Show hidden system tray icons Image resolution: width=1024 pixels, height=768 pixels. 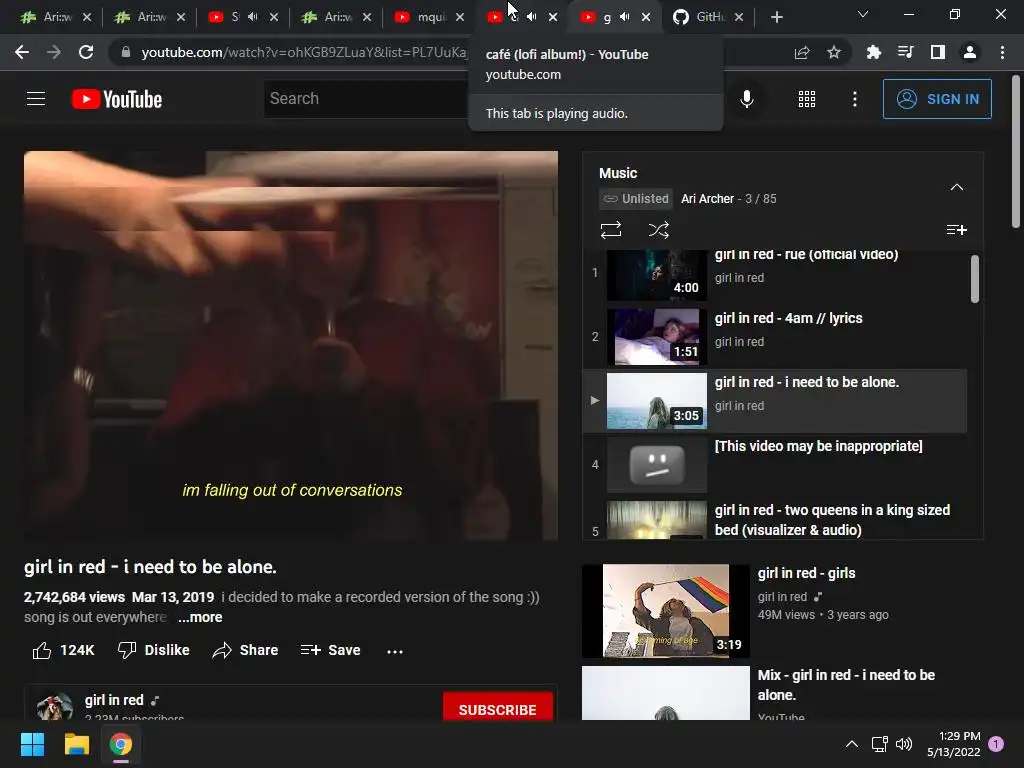852,744
